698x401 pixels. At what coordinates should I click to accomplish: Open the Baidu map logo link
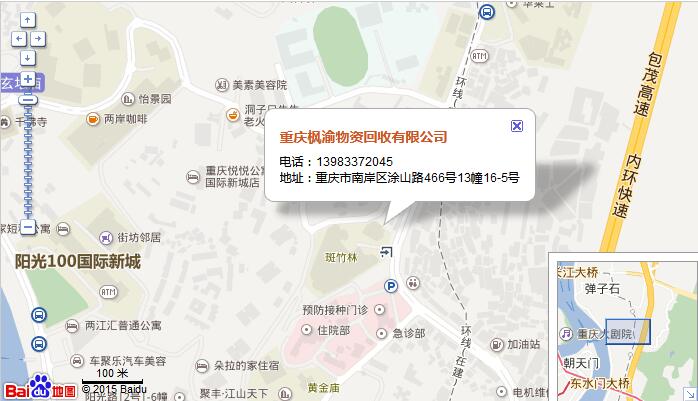[x=40, y=388]
